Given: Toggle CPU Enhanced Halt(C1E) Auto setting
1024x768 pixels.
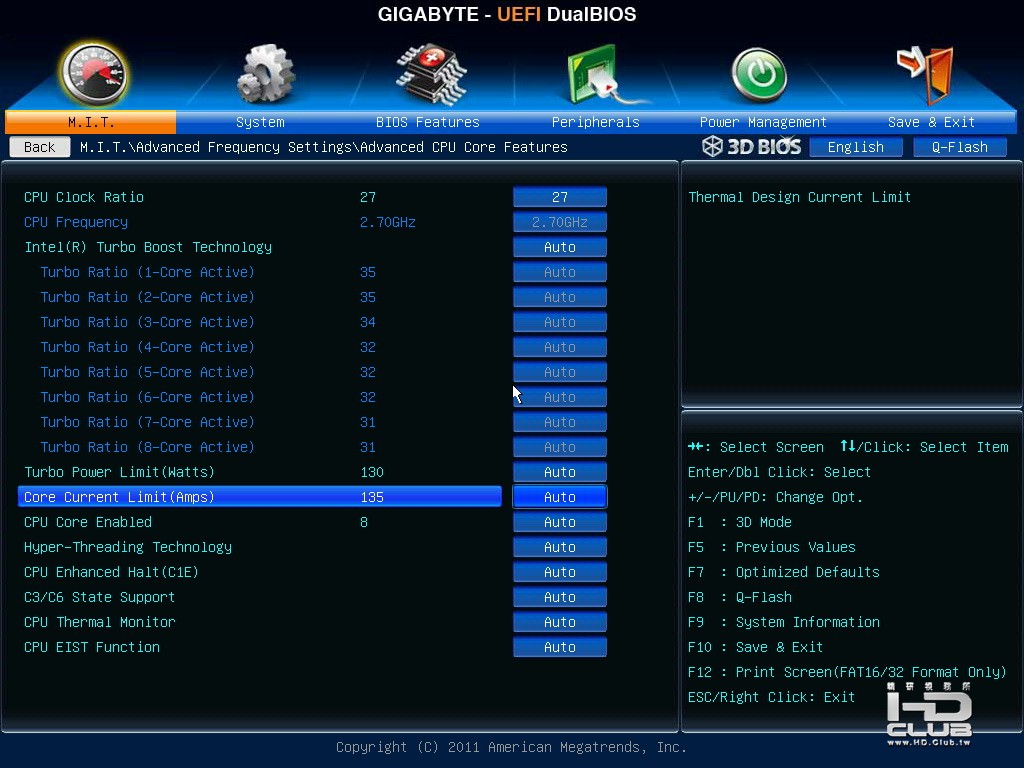Looking at the screenshot, I should 560,572.
